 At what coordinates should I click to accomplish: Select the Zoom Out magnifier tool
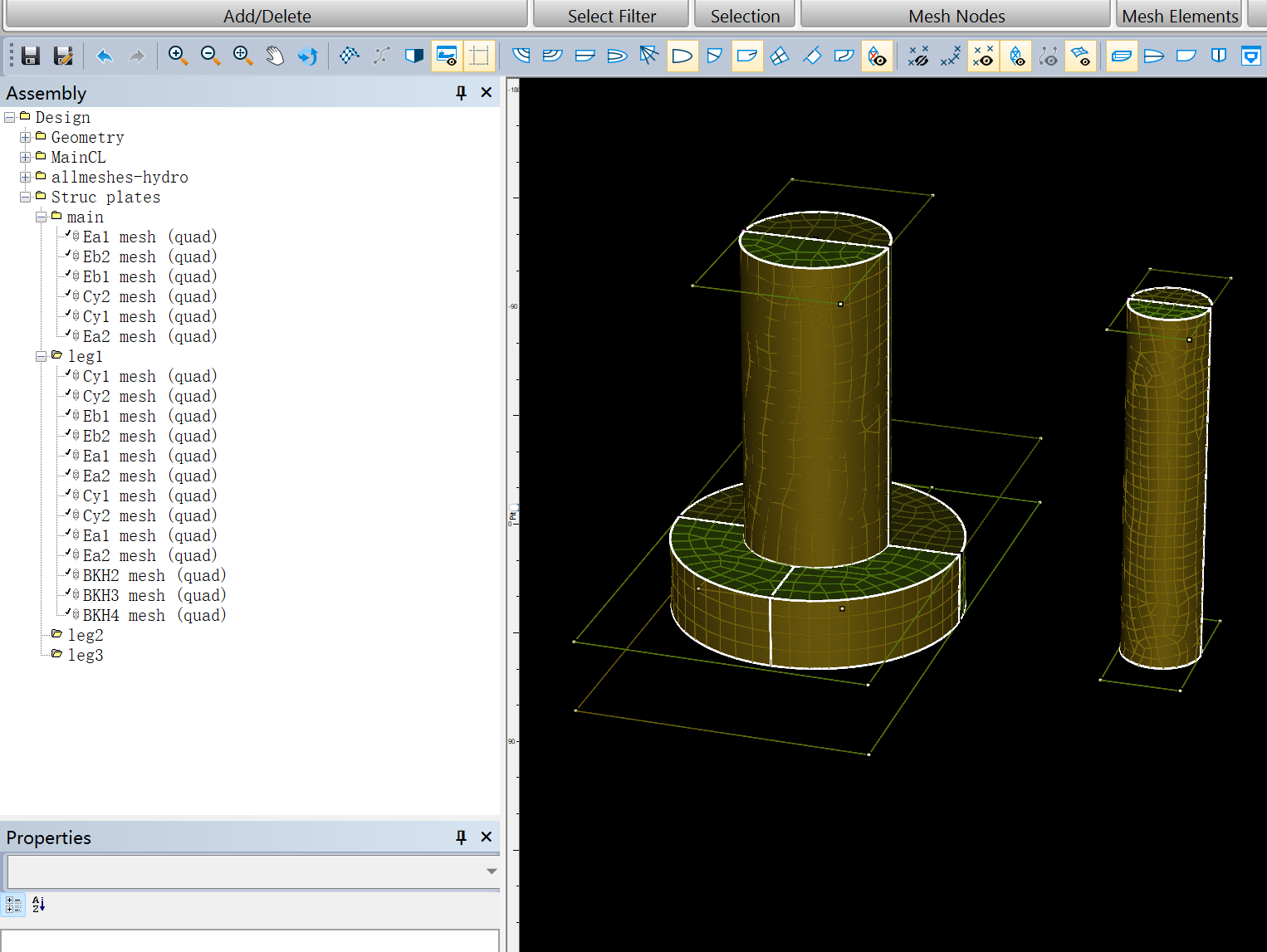click(210, 56)
